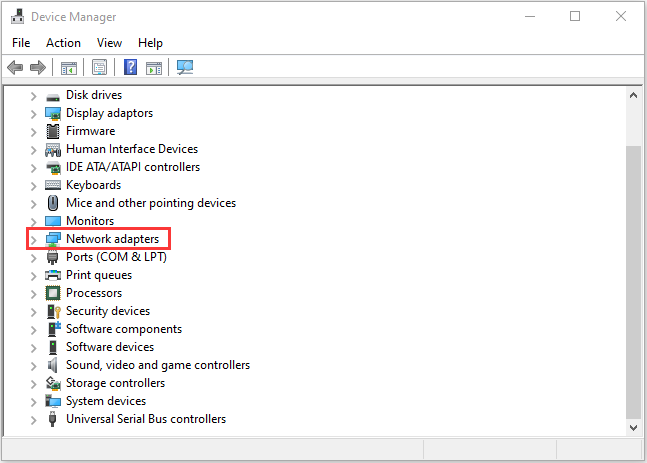Expand the Disk drives tree arrow

[33, 95]
